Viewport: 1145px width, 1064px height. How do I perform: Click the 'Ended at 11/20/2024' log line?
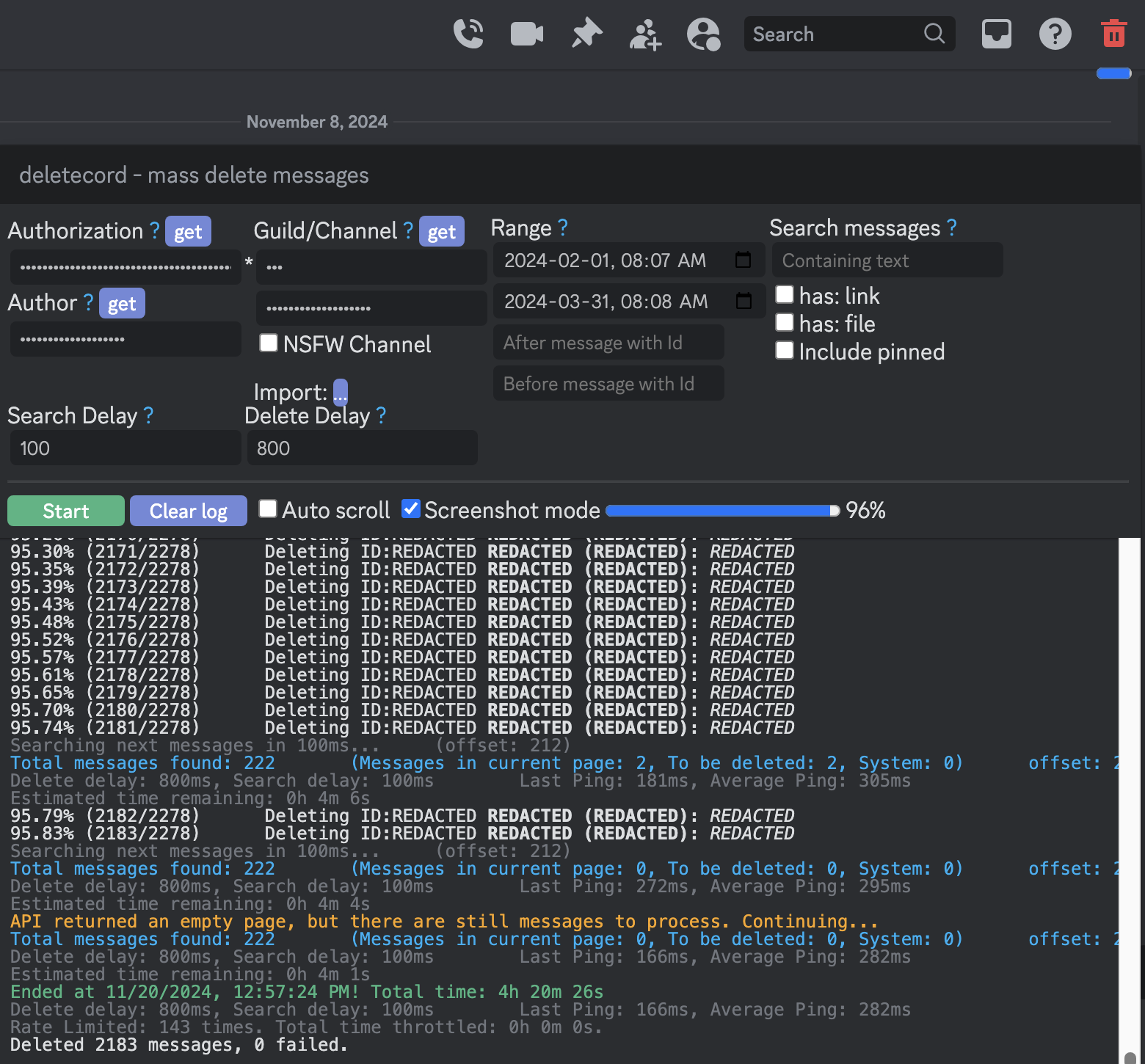307,992
